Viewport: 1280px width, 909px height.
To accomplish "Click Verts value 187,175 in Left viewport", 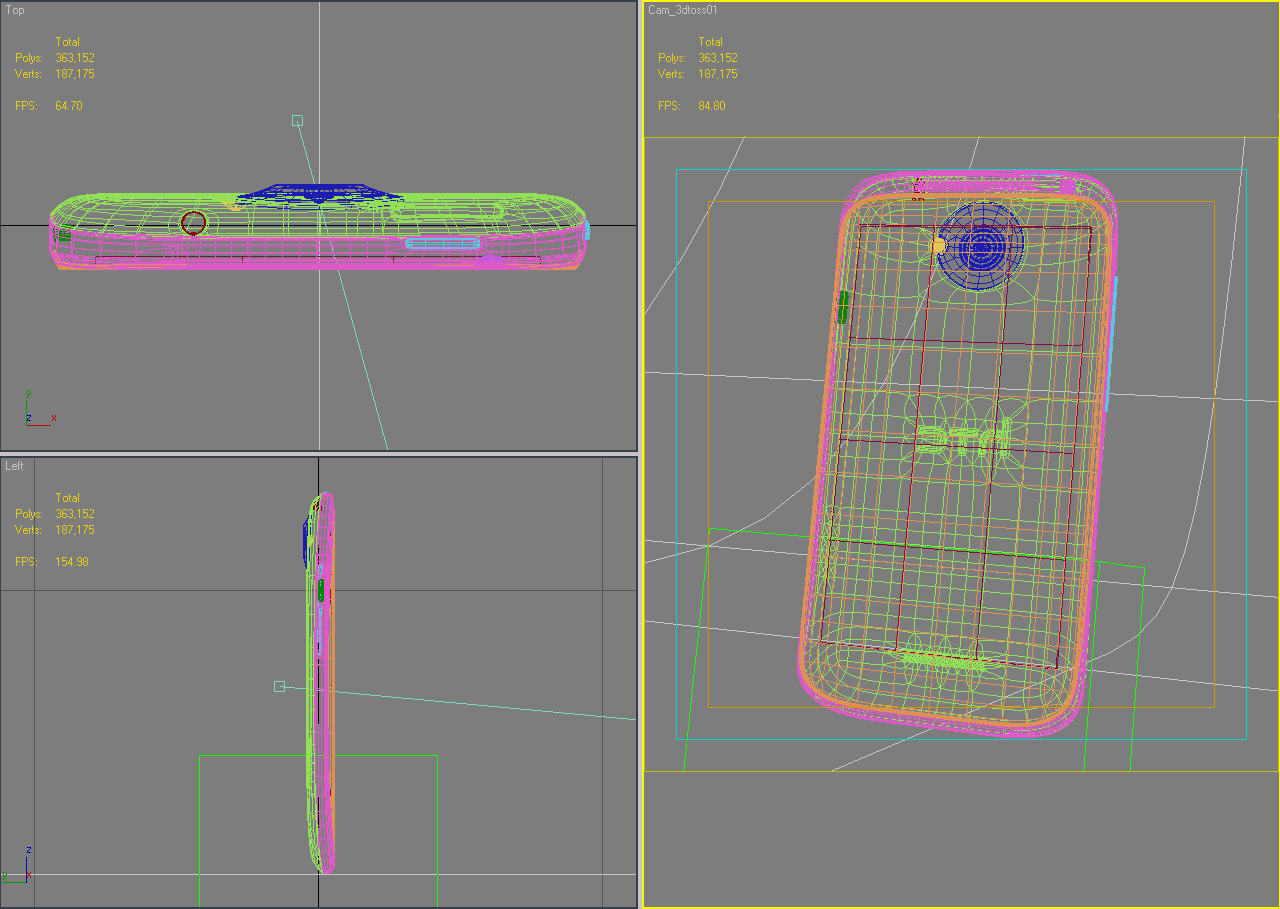I will (x=75, y=530).
